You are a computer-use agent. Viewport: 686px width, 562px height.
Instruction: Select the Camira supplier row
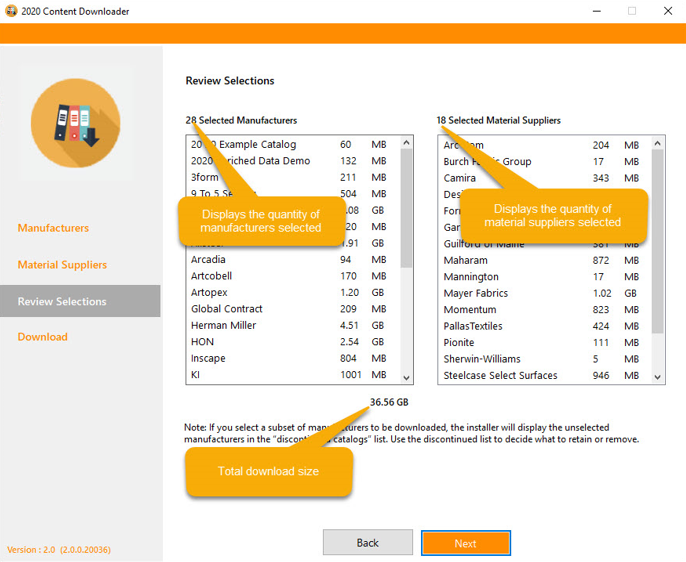coord(545,178)
